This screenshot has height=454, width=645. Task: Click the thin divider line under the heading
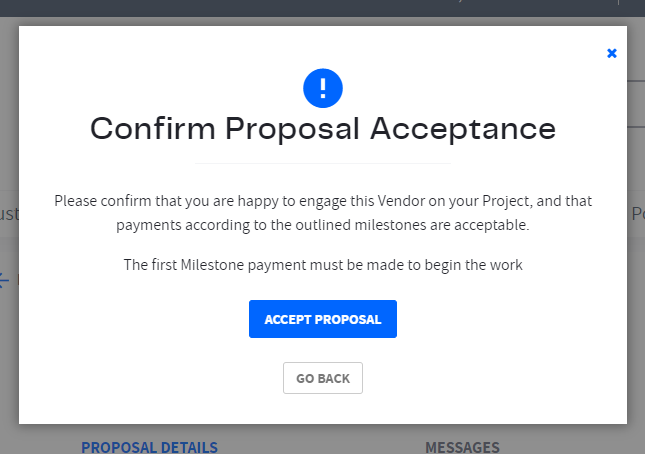pyautogui.click(x=323, y=164)
